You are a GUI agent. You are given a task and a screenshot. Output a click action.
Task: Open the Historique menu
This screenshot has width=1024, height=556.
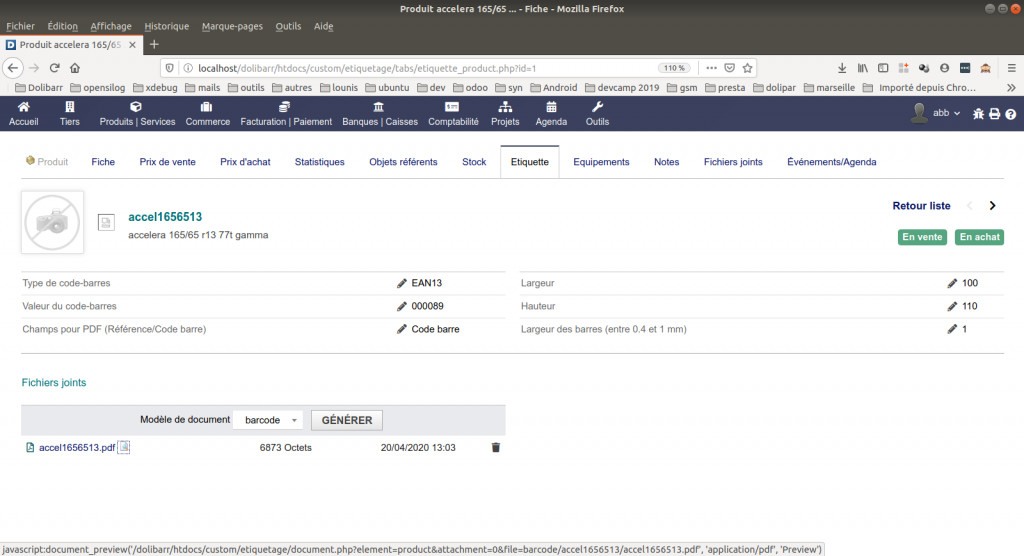click(166, 26)
